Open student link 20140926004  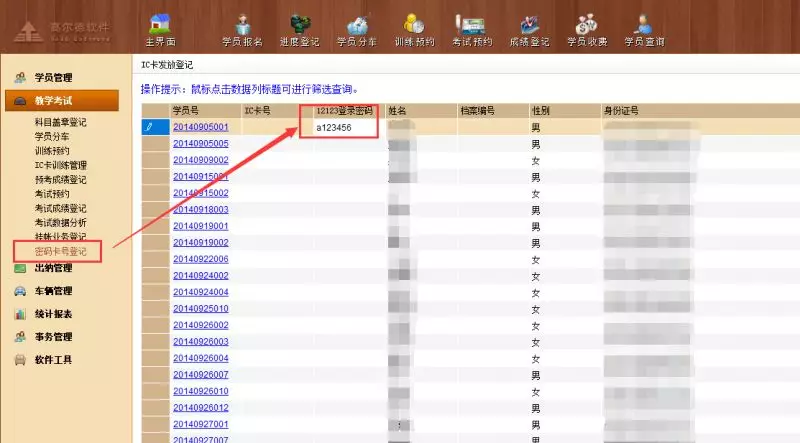coord(201,358)
